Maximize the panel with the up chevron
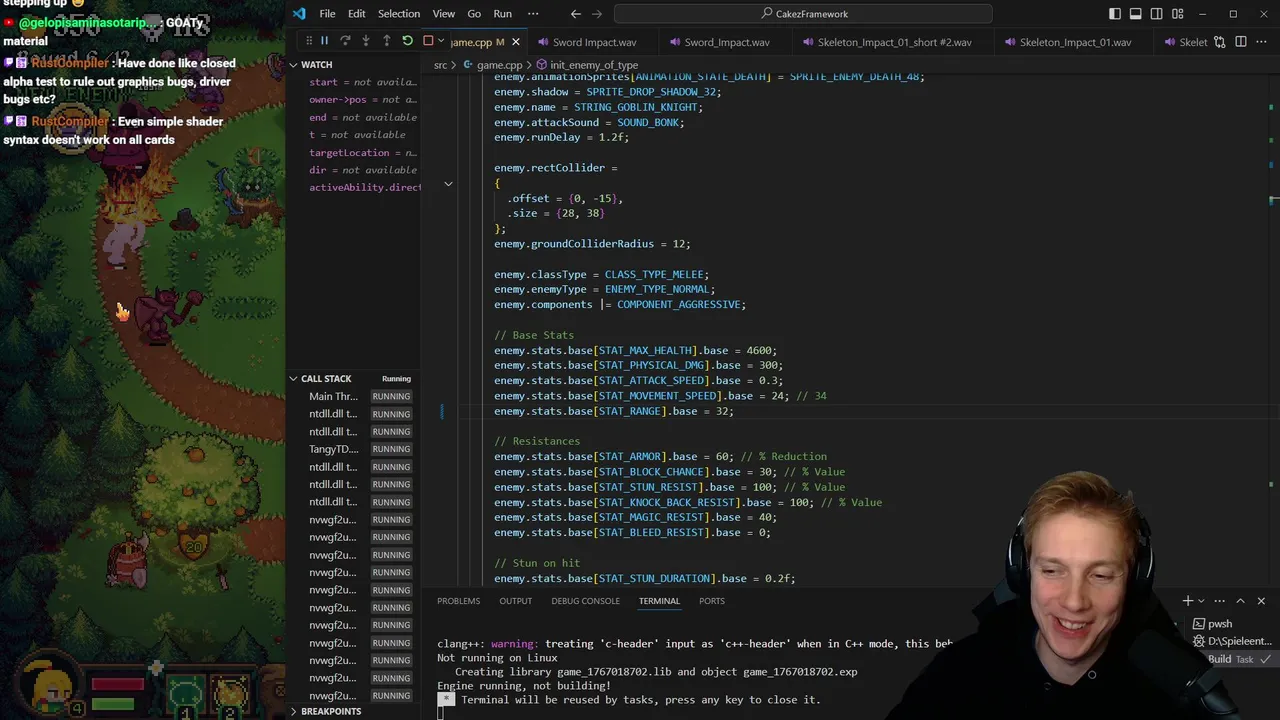The width and height of the screenshot is (1280, 720). click(x=1240, y=601)
